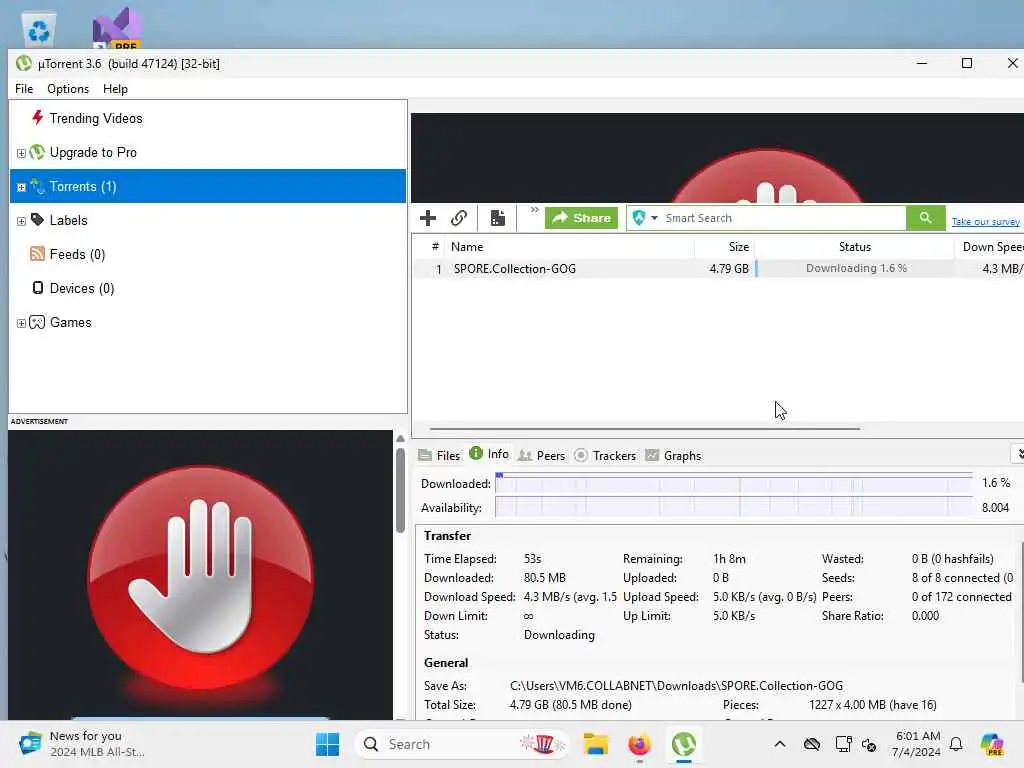1024x768 pixels.
Task: Open File Explorer from the taskbar
Action: [x=596, y=744]
